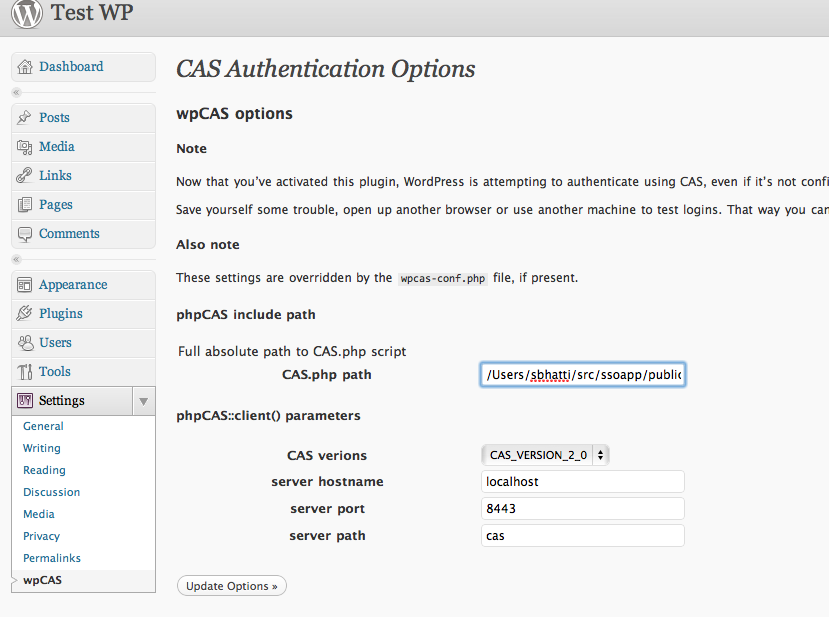Open the Users menu

(x=55, y=343)
